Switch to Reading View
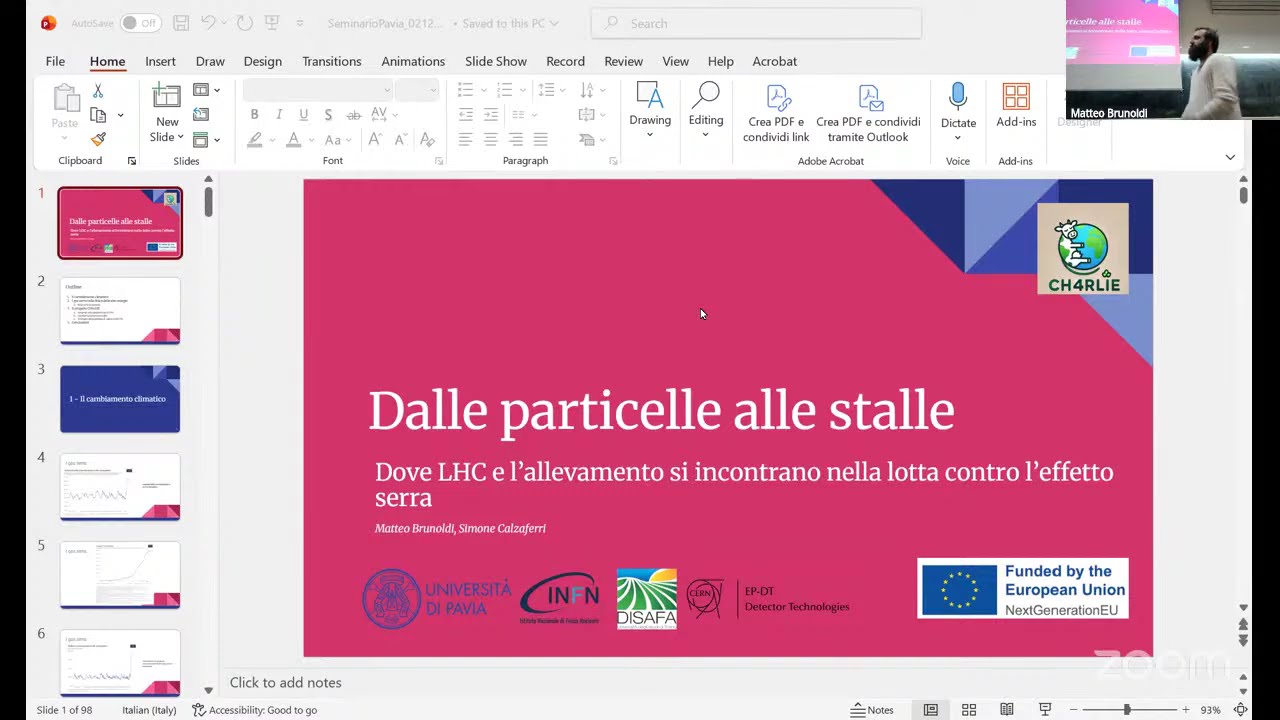 (1007, 710)
